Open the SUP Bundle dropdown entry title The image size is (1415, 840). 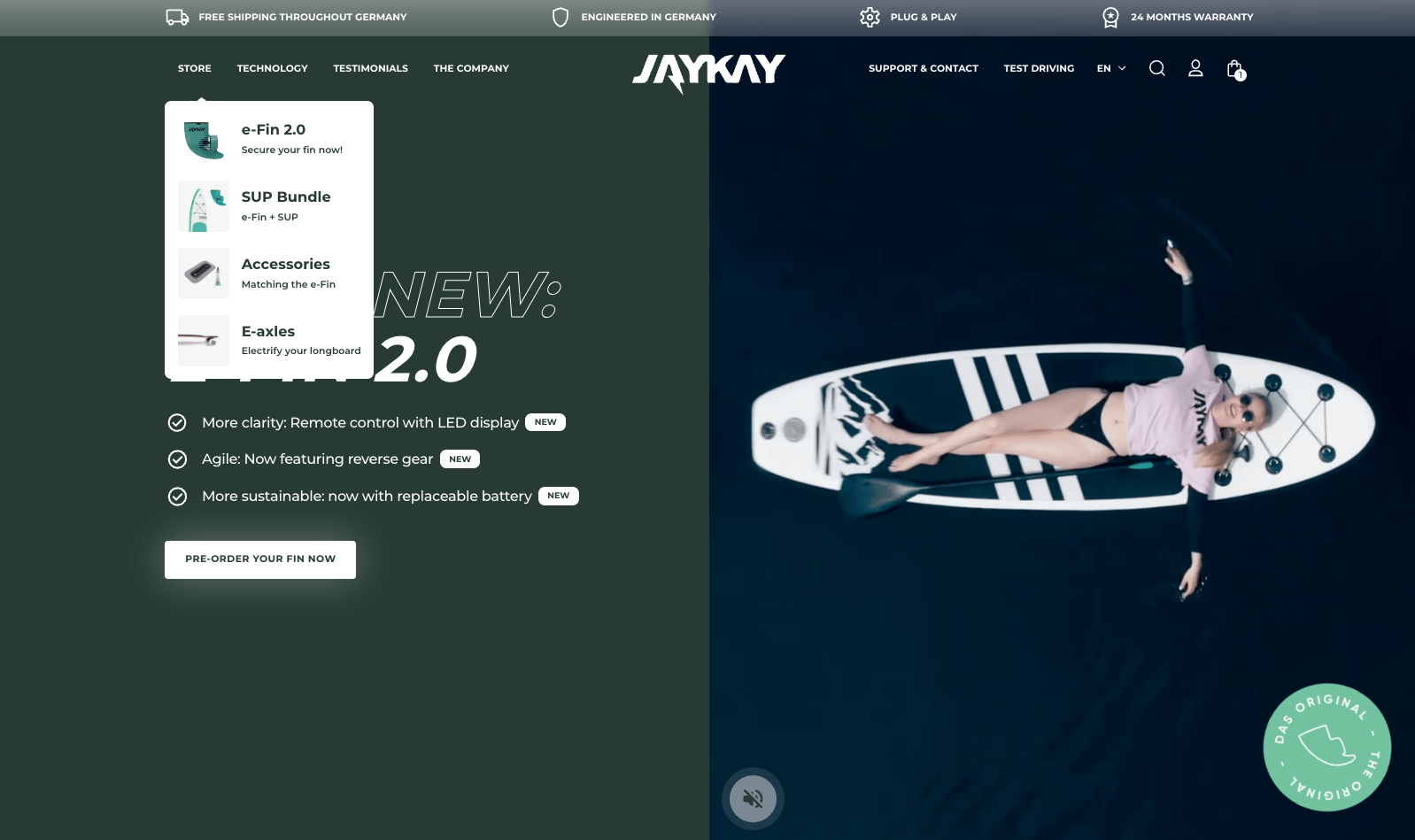(x=286, y=197)
